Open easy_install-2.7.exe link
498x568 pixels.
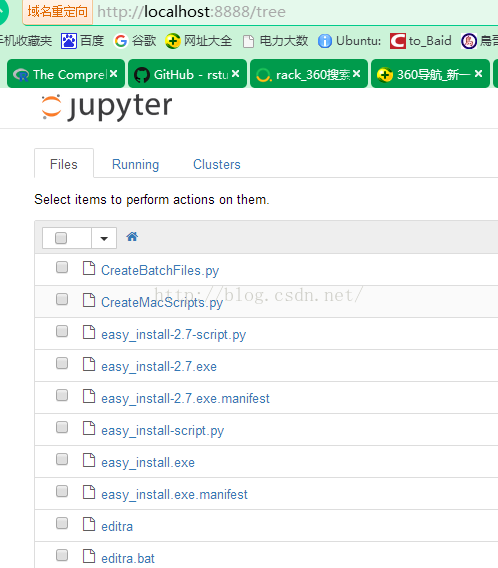(159, 367)
